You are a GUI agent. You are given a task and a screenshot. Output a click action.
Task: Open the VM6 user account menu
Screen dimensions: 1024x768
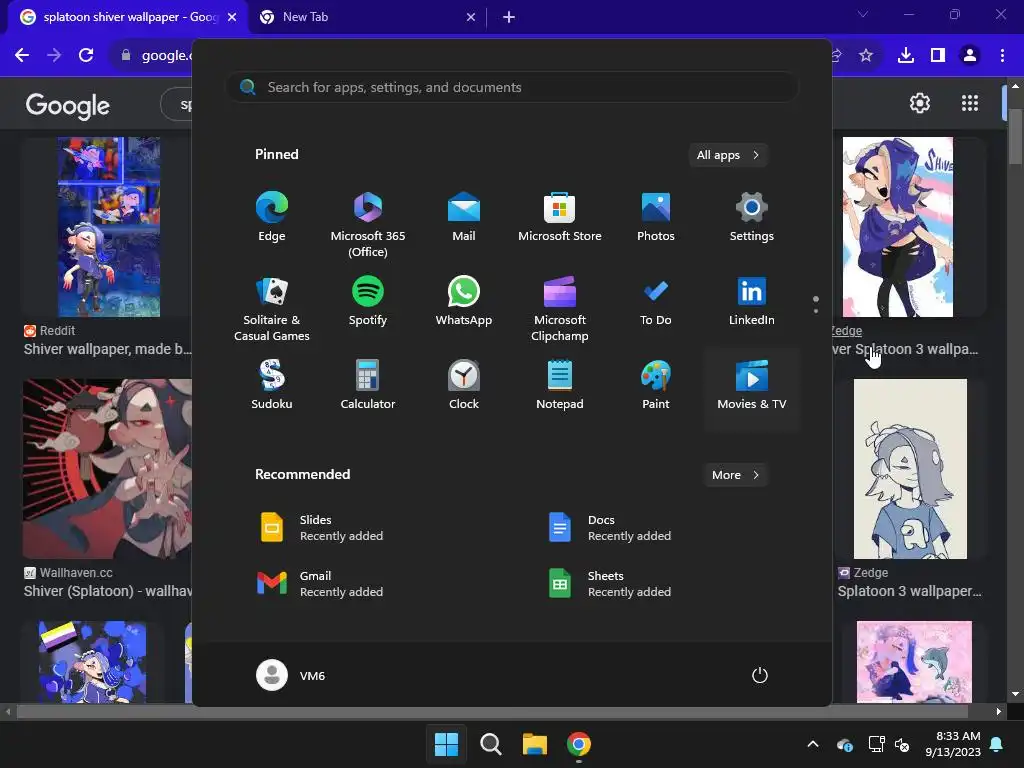tap(291, 675)
